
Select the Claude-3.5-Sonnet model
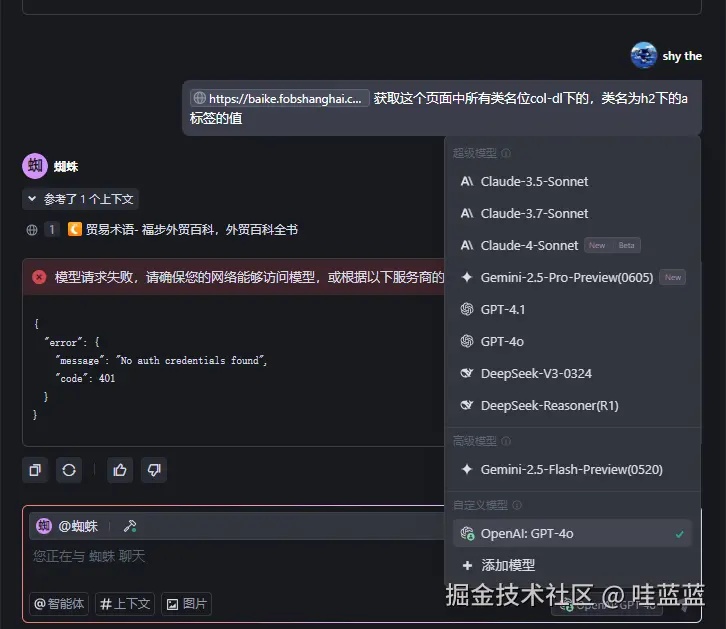534,182
